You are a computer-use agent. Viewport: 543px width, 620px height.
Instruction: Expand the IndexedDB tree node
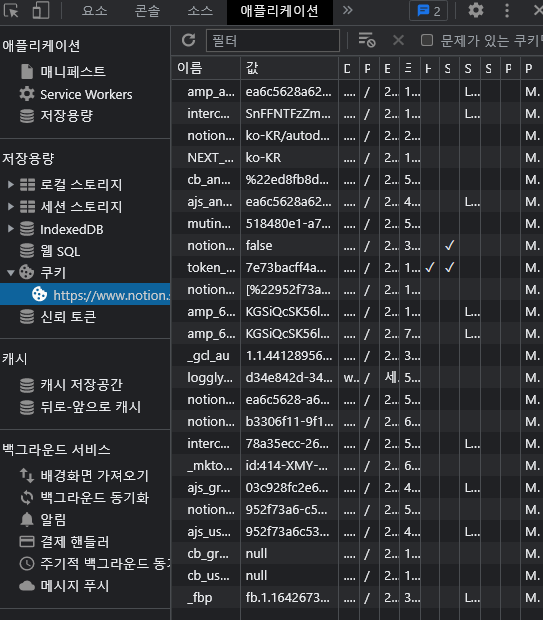pos(11,229)
